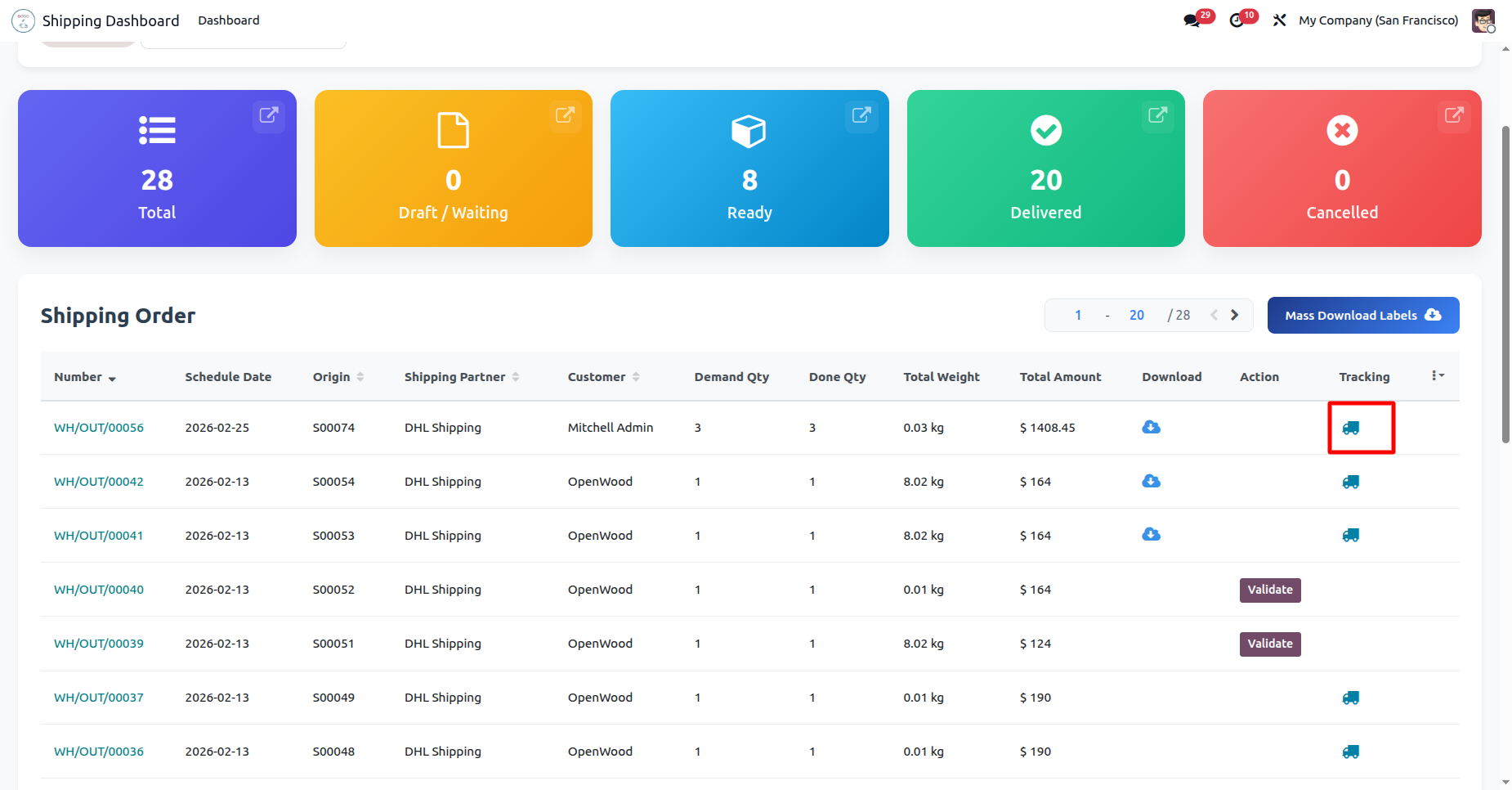Open the WH/OUT/00039 order link

point(99,644)
